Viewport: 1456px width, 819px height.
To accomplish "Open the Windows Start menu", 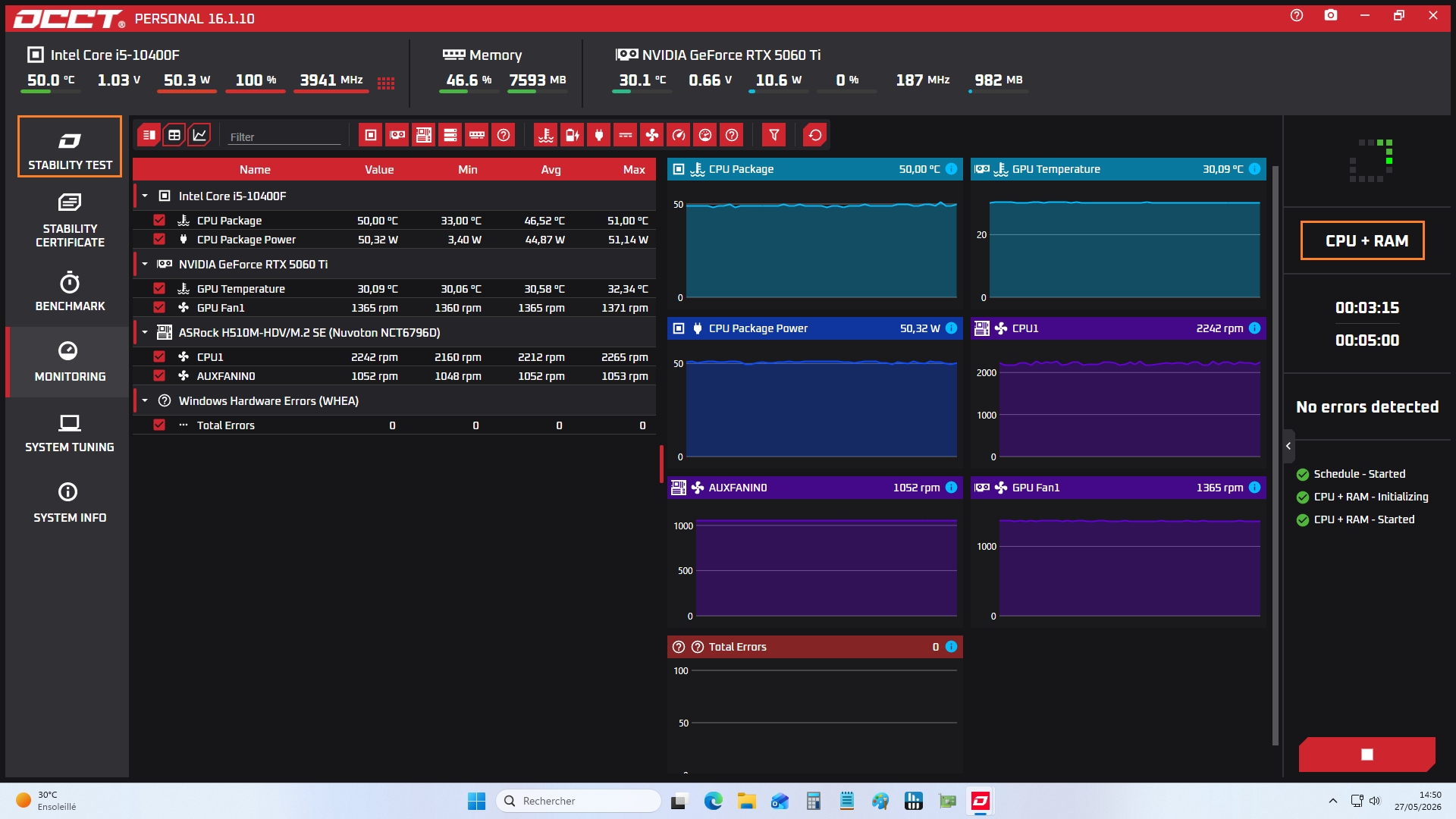I will 476,801.
